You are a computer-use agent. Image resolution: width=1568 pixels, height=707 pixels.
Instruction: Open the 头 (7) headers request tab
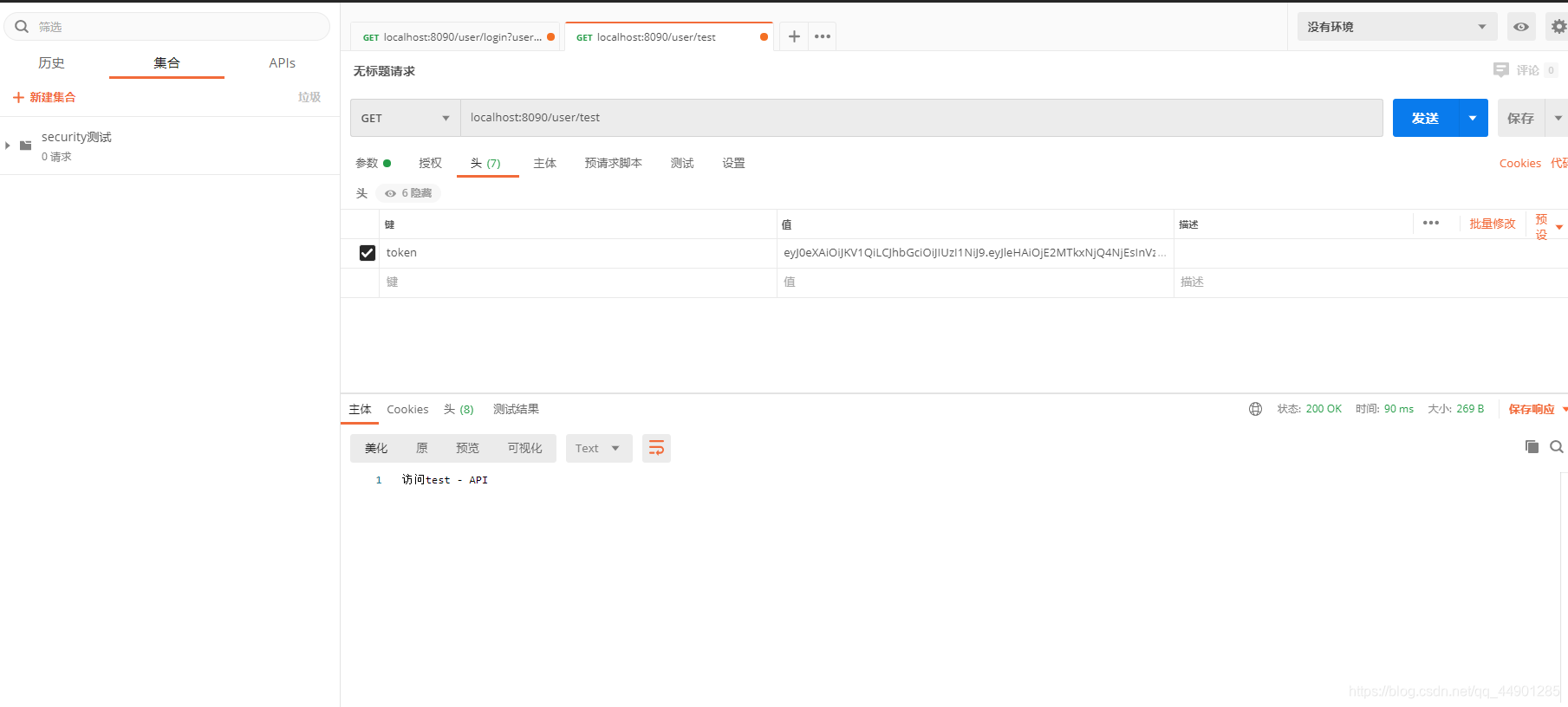point(485,163)
